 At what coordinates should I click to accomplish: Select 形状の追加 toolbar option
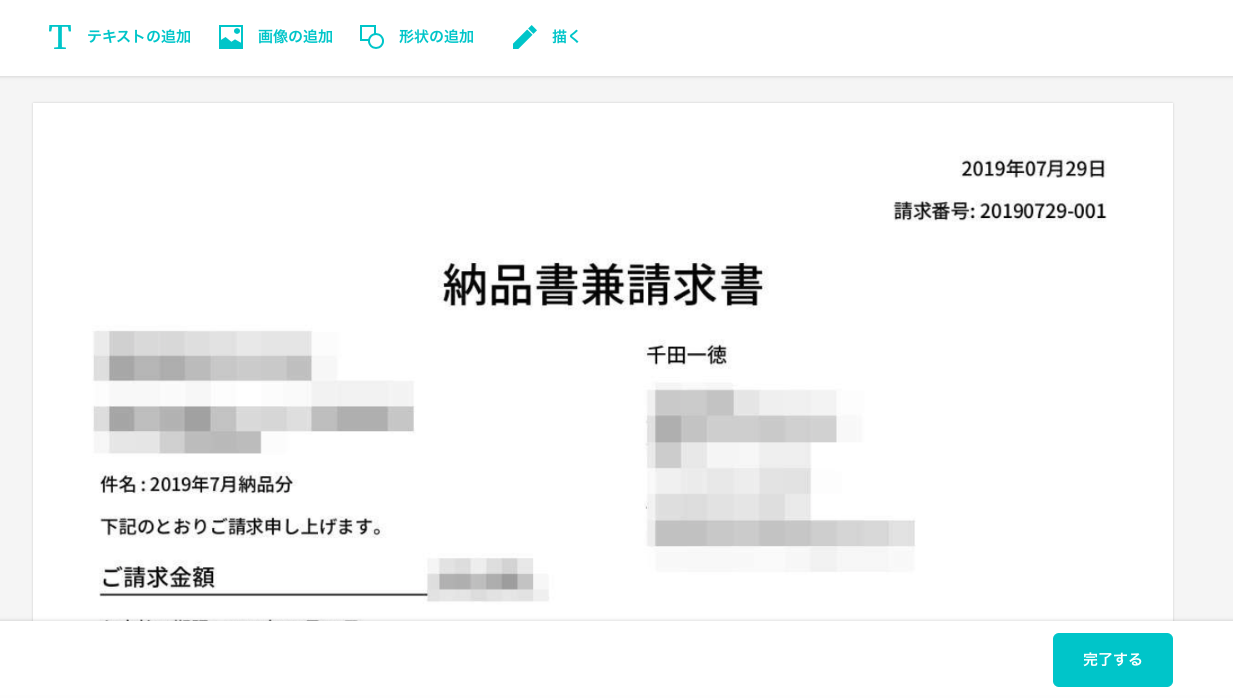(x=436, y=37)
